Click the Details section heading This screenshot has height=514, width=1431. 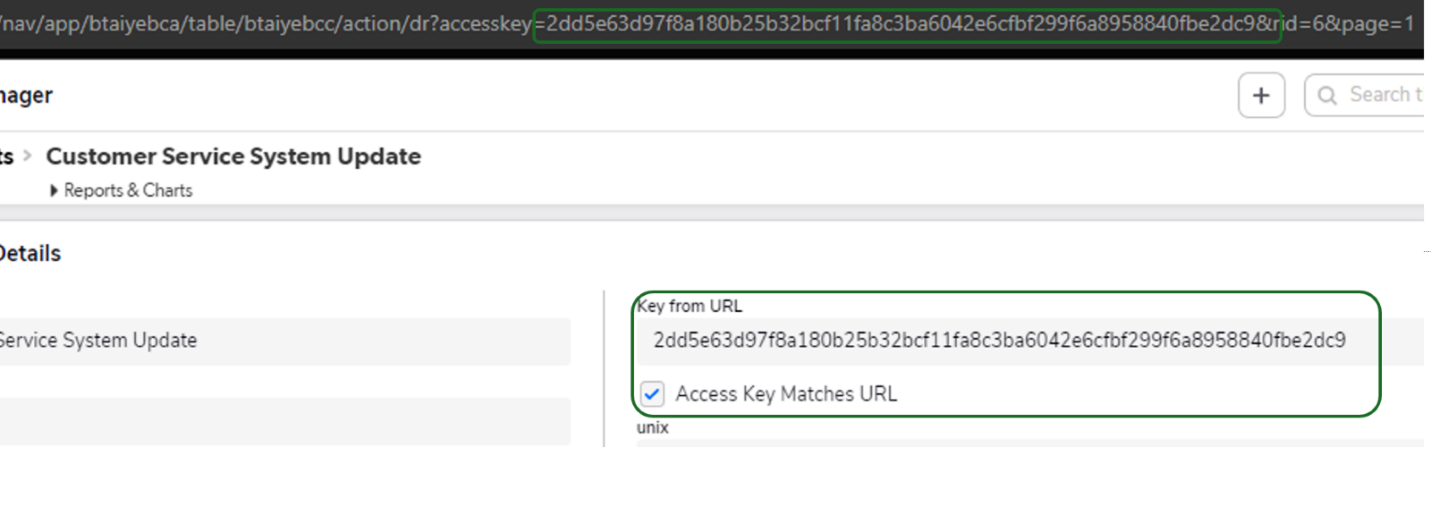pyautogui.click(x=30, y=254)
